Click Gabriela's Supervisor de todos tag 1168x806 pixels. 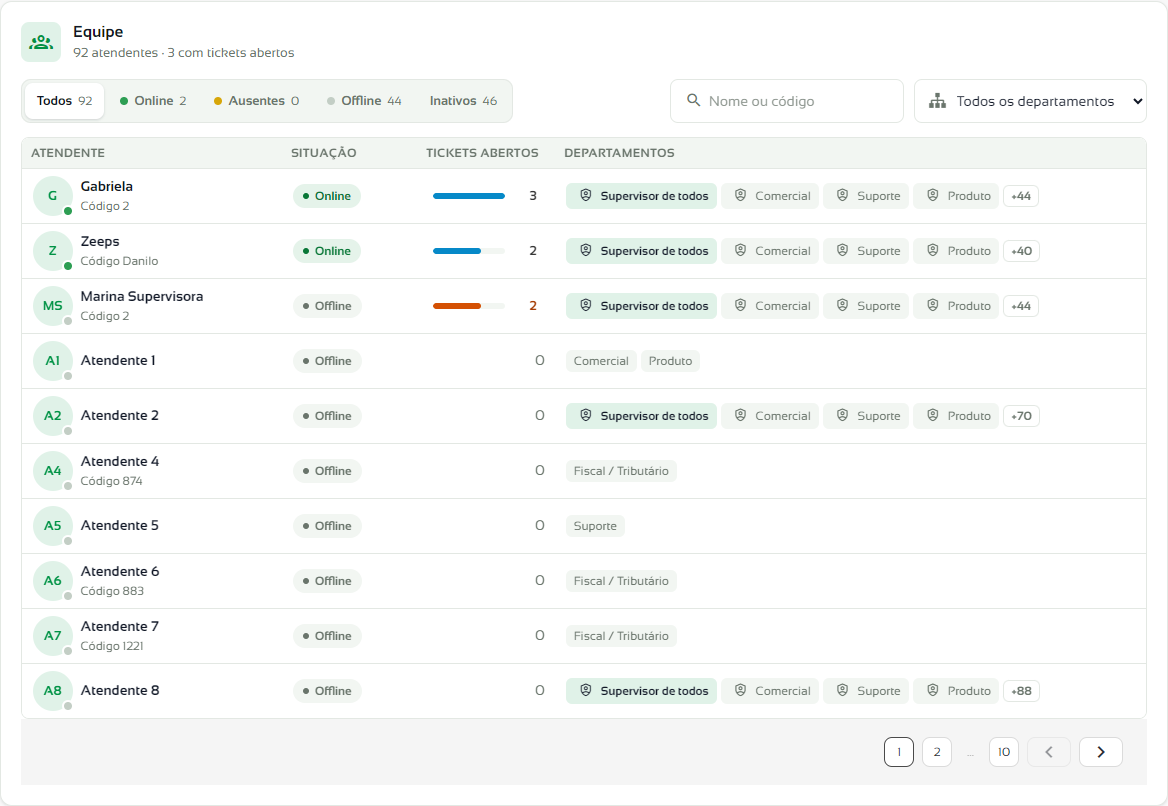641,196
